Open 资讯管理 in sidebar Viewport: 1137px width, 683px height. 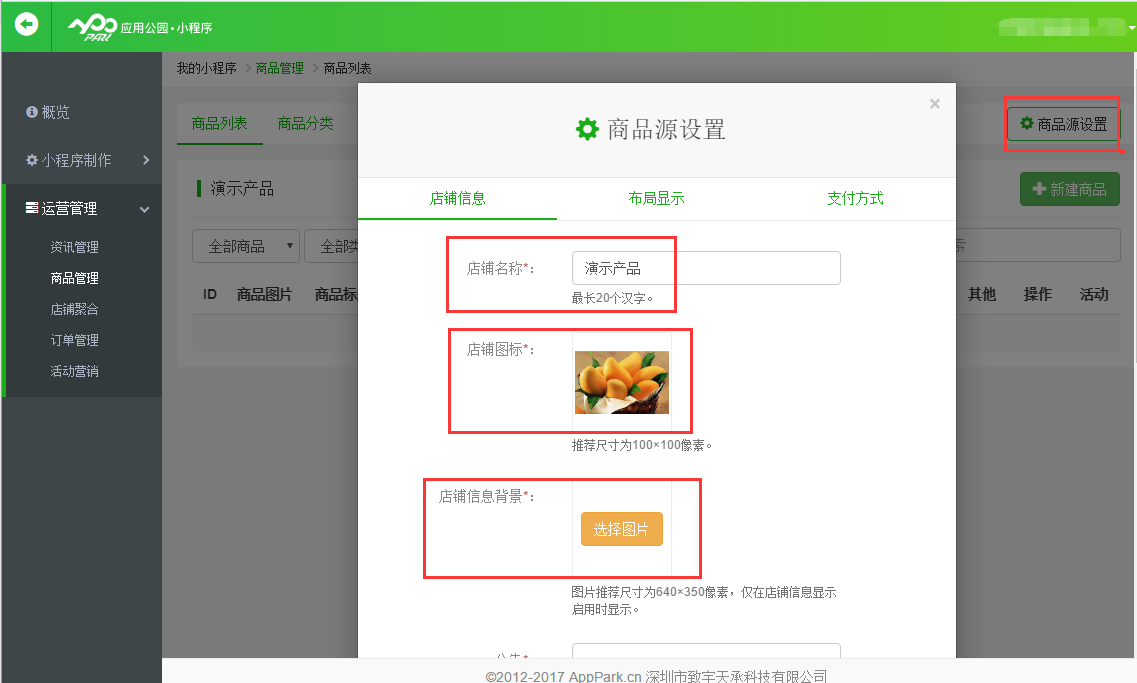75,247
